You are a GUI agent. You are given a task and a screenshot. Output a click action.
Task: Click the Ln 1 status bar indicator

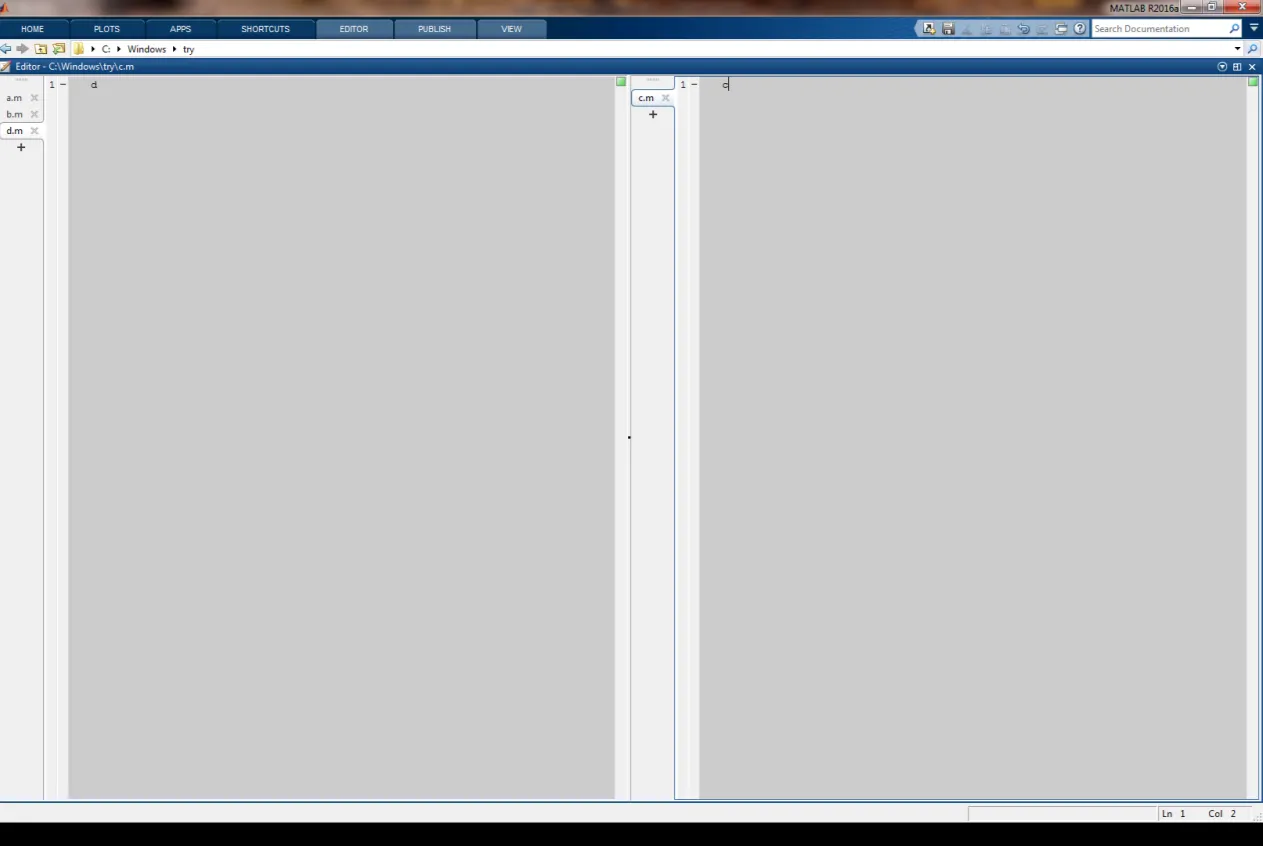(x=1173, y=814)
